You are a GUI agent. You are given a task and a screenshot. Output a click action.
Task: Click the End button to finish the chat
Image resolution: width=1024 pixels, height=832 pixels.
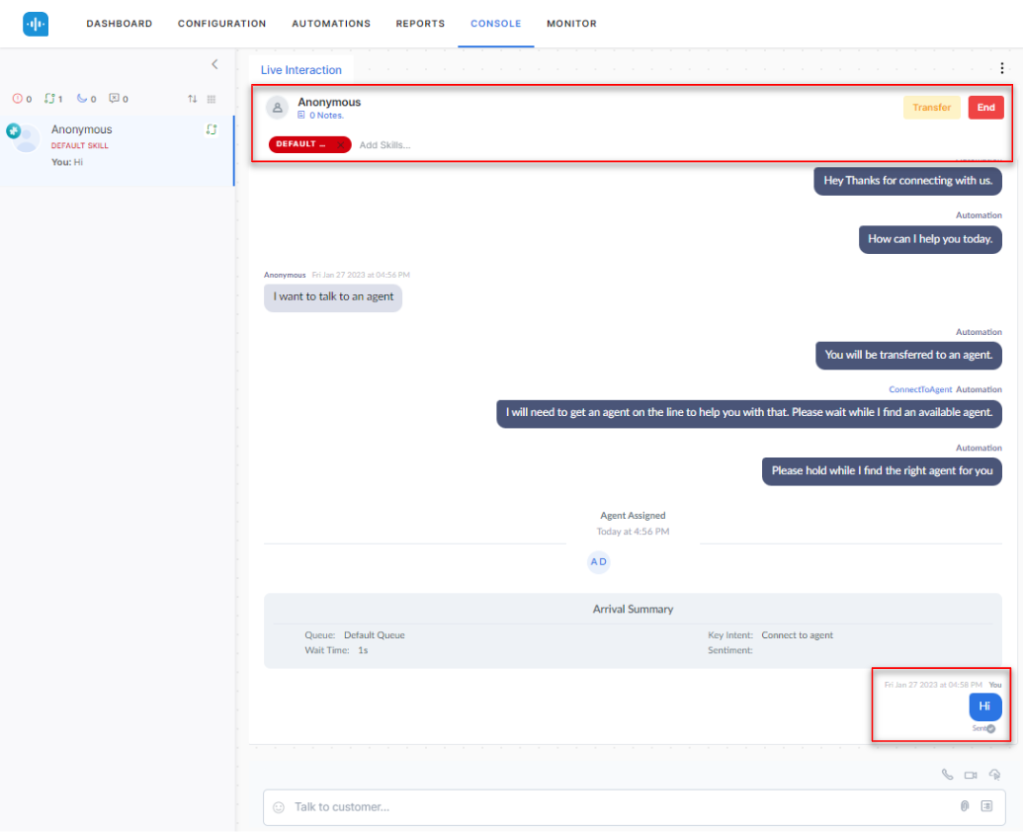click(x=986, y=106)
